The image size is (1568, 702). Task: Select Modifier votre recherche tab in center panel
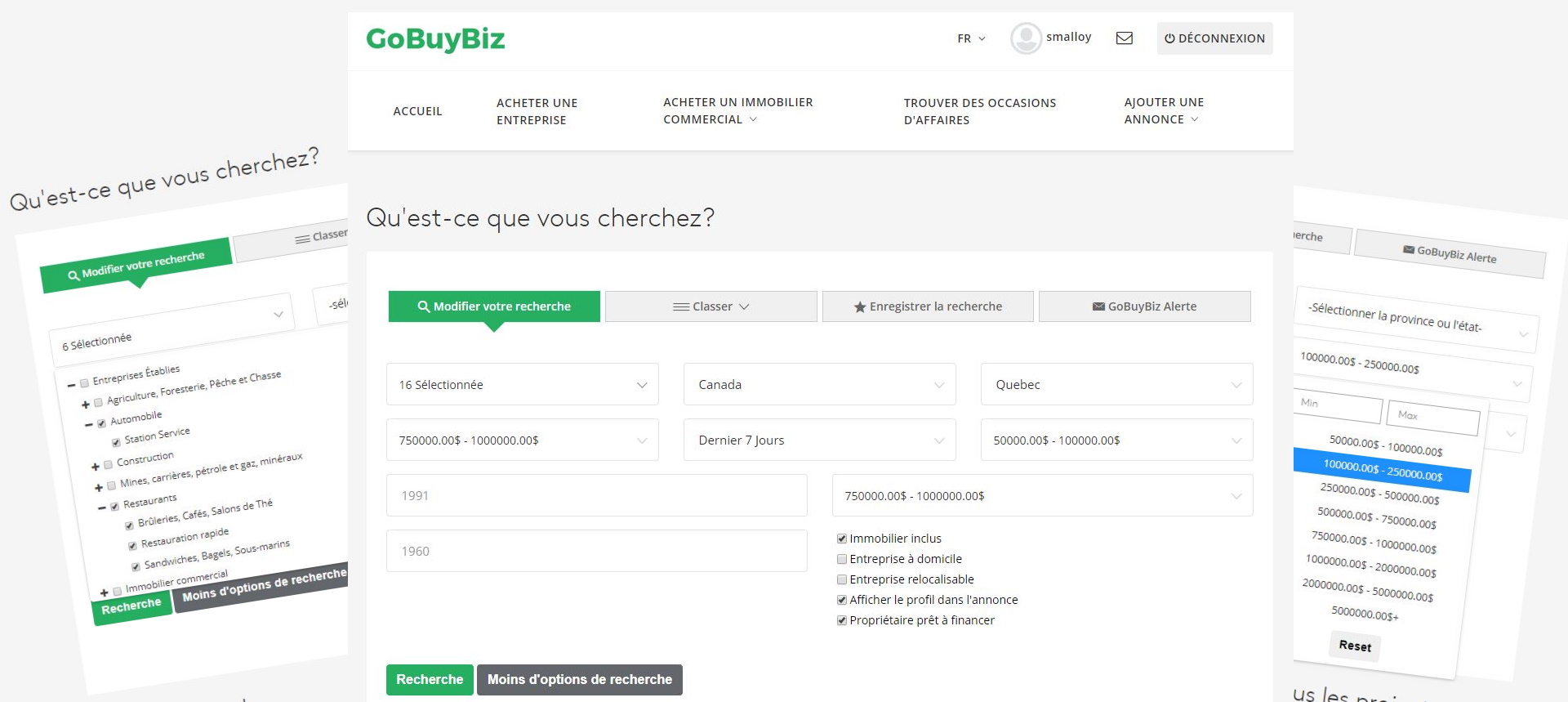click(494, 306)
